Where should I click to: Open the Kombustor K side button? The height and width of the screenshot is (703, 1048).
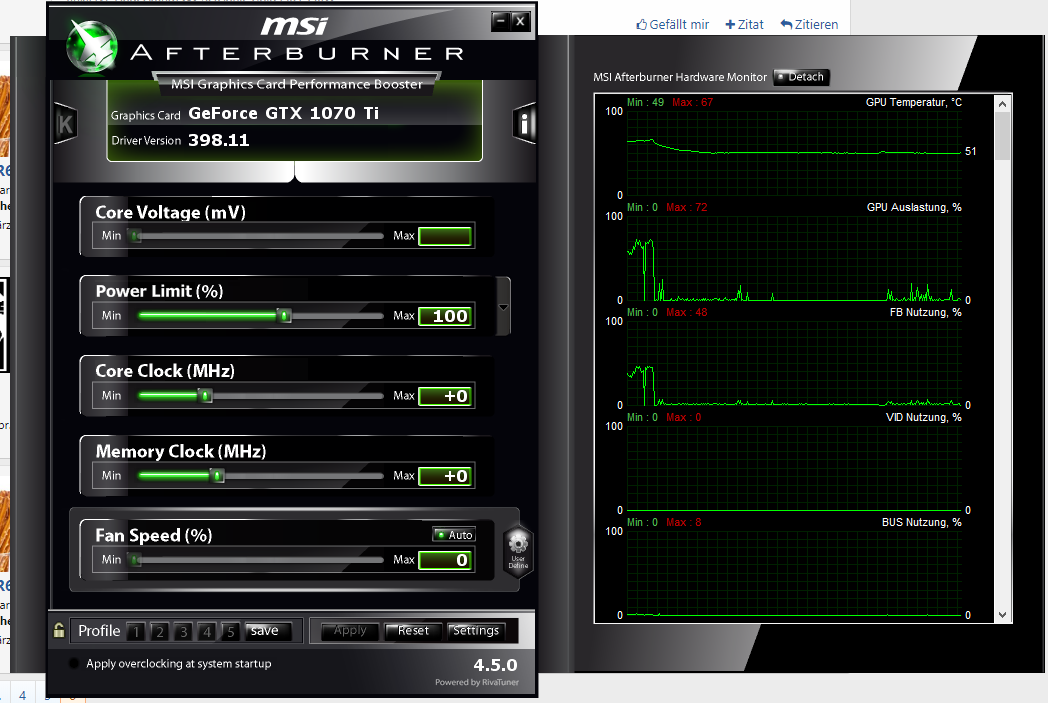(x=66, y=124)
